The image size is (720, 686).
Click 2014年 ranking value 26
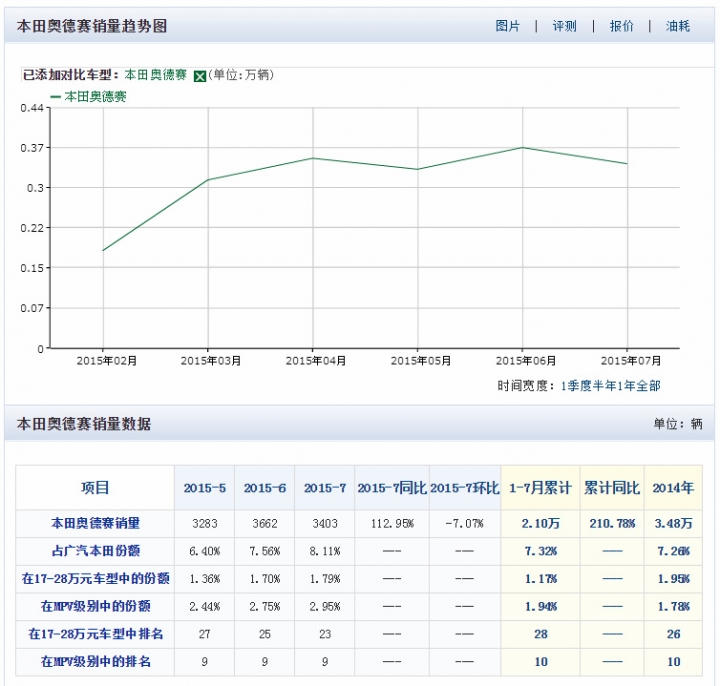[x=673, y=634]
